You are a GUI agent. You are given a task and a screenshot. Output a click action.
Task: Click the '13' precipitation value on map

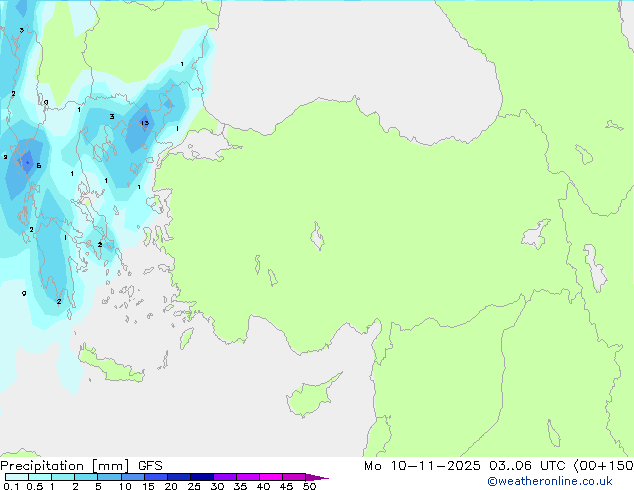145,123
